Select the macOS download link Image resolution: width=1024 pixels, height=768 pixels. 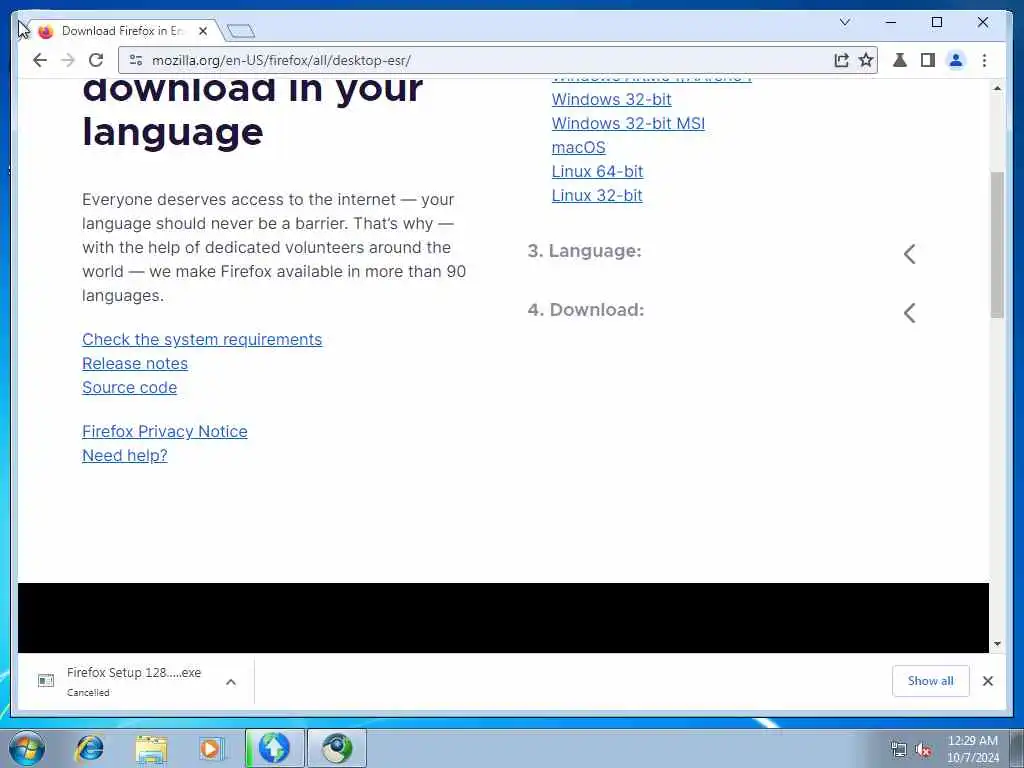[579, 148]
